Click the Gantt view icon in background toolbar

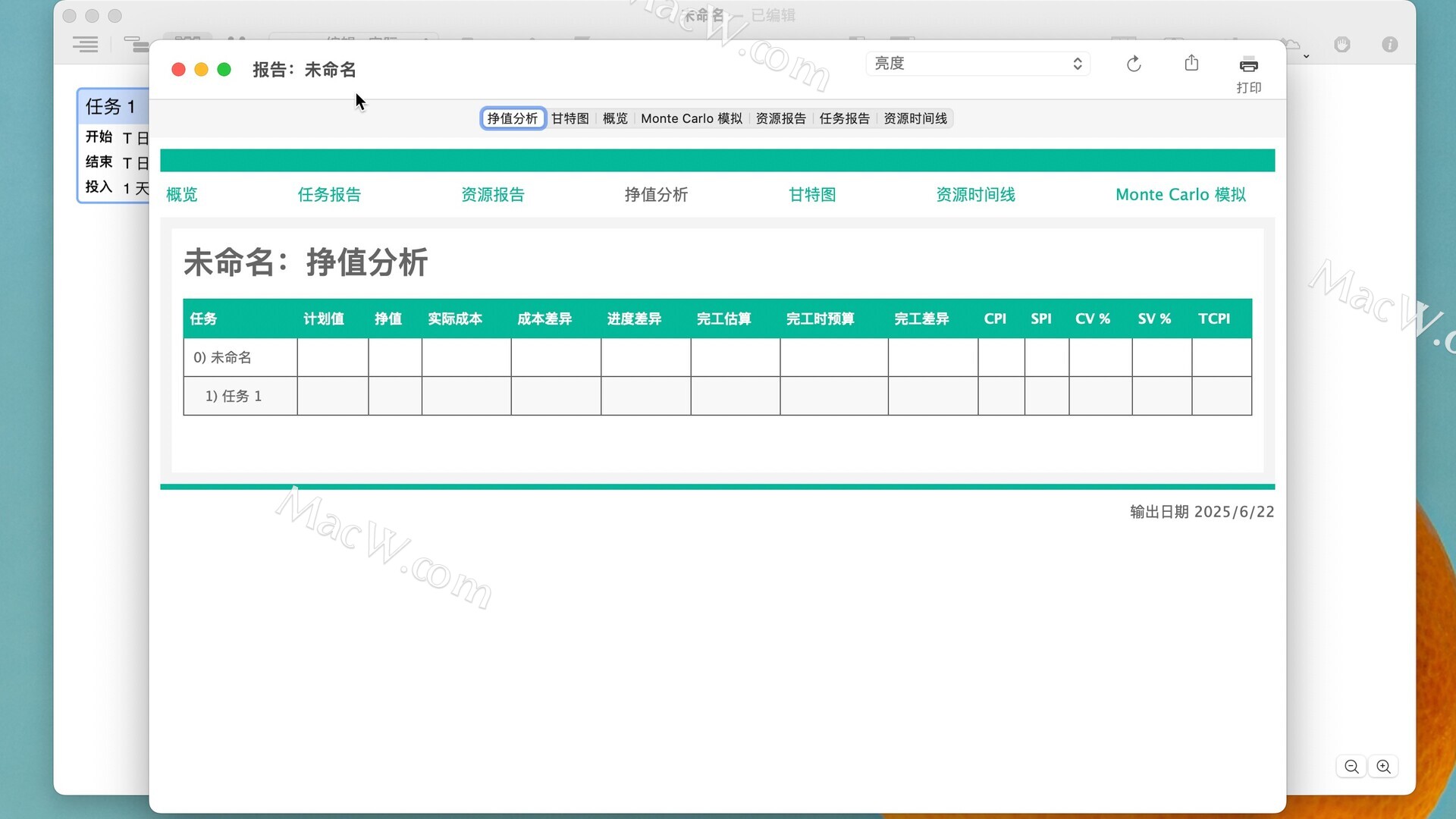(x=136, y=44)
